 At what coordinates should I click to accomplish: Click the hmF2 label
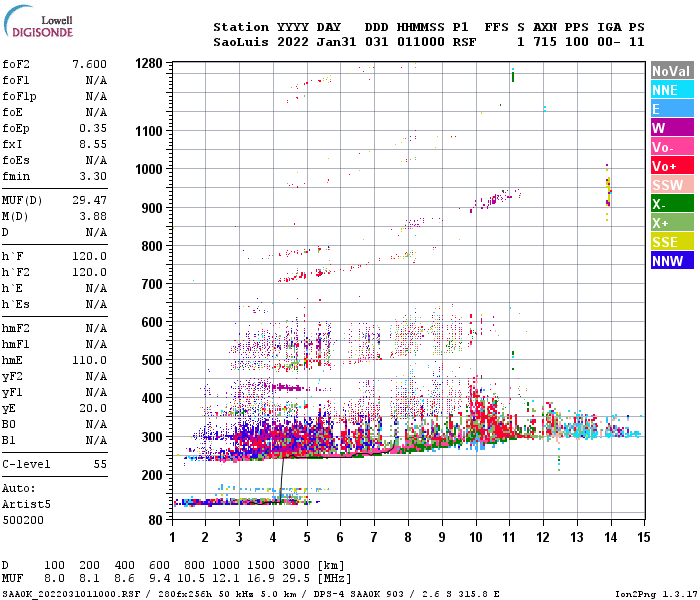[x=16, y=329]
